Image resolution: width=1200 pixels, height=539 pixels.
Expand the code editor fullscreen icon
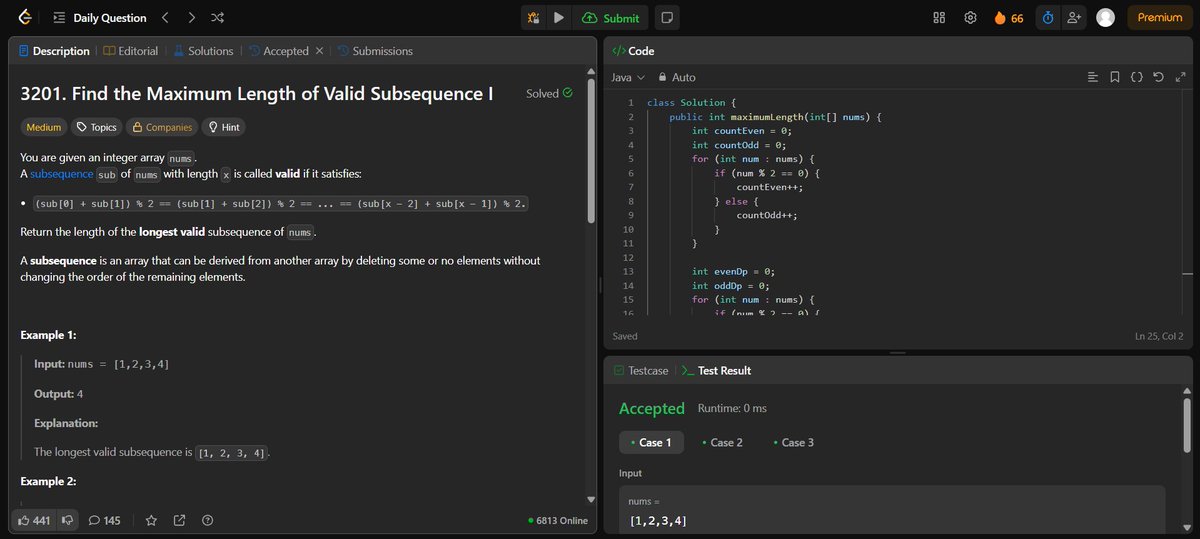click(1180, 77)
